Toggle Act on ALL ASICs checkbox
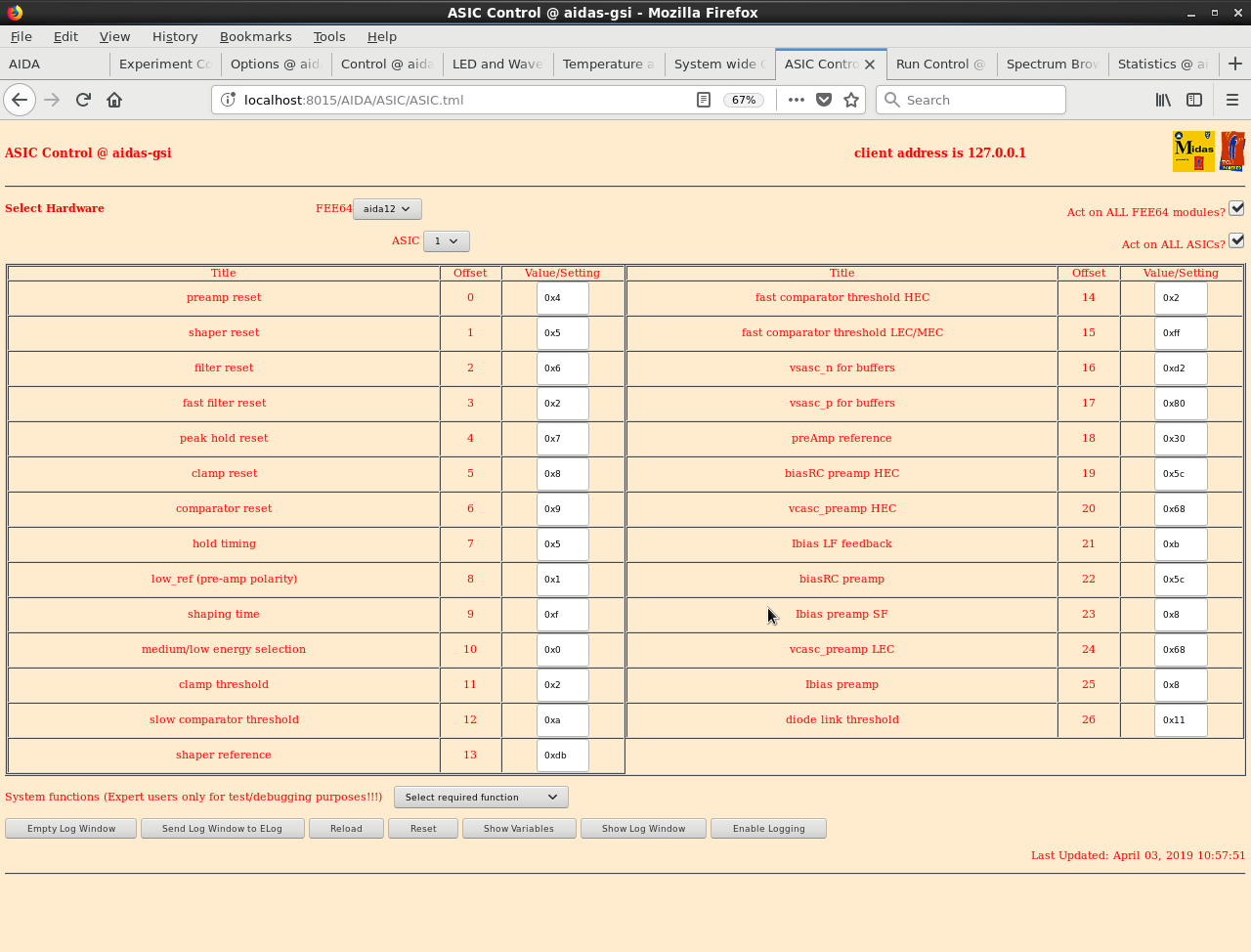 click(1236, 240)
